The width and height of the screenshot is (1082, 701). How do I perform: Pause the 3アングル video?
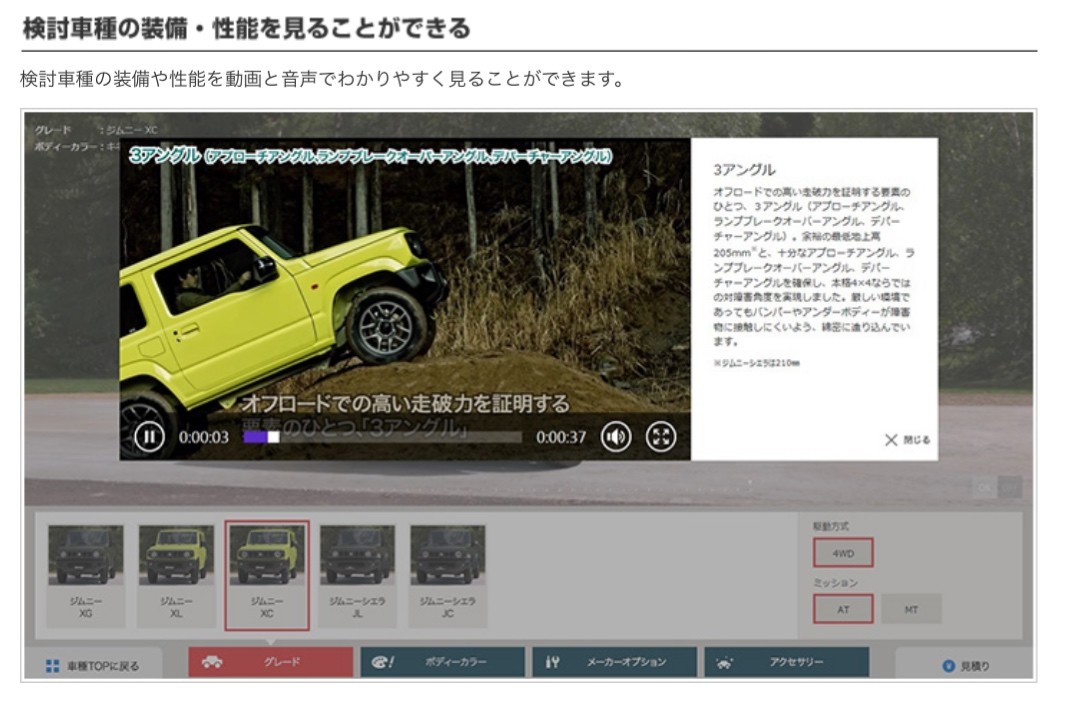pos(149,437)
